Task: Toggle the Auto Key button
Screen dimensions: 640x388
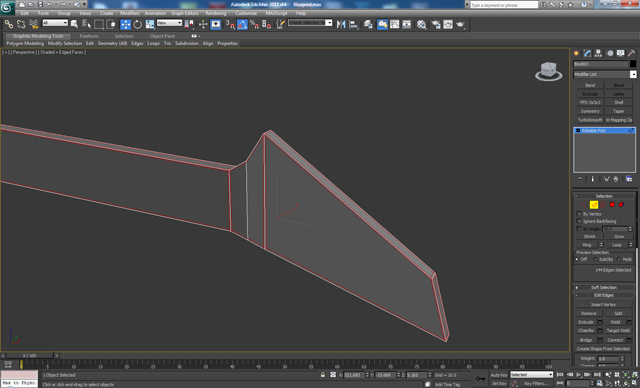Action: point(499,375)
